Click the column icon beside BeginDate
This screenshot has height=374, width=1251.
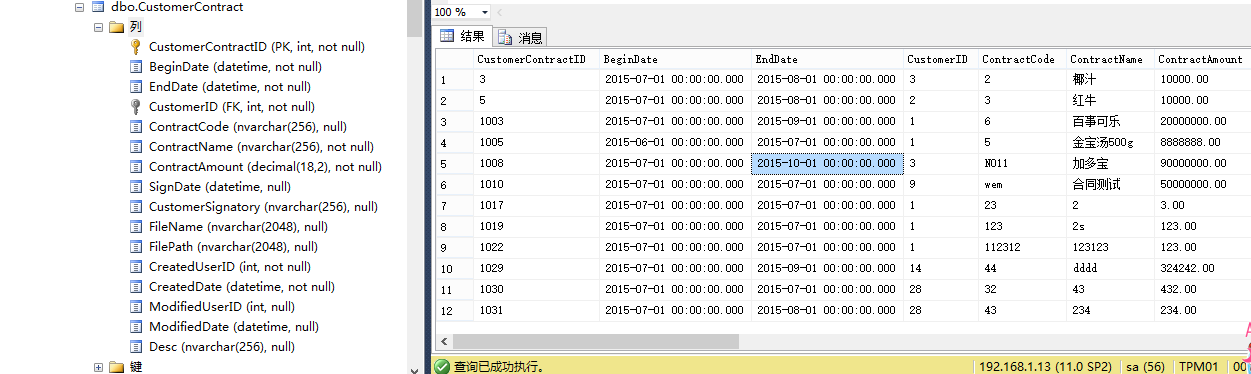tap(136, 67)
